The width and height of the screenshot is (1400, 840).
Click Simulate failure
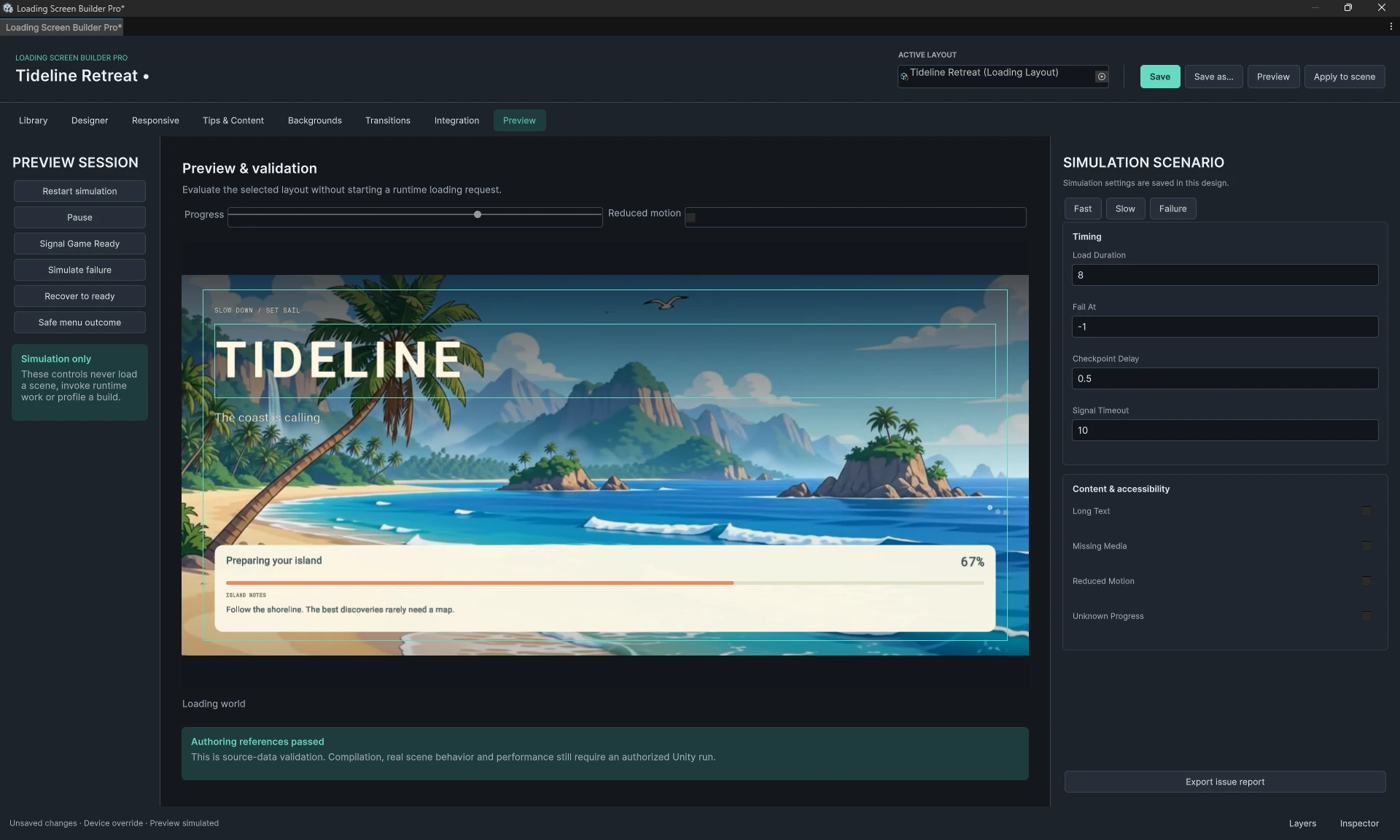pyautogui.click(x=79, y=270)
